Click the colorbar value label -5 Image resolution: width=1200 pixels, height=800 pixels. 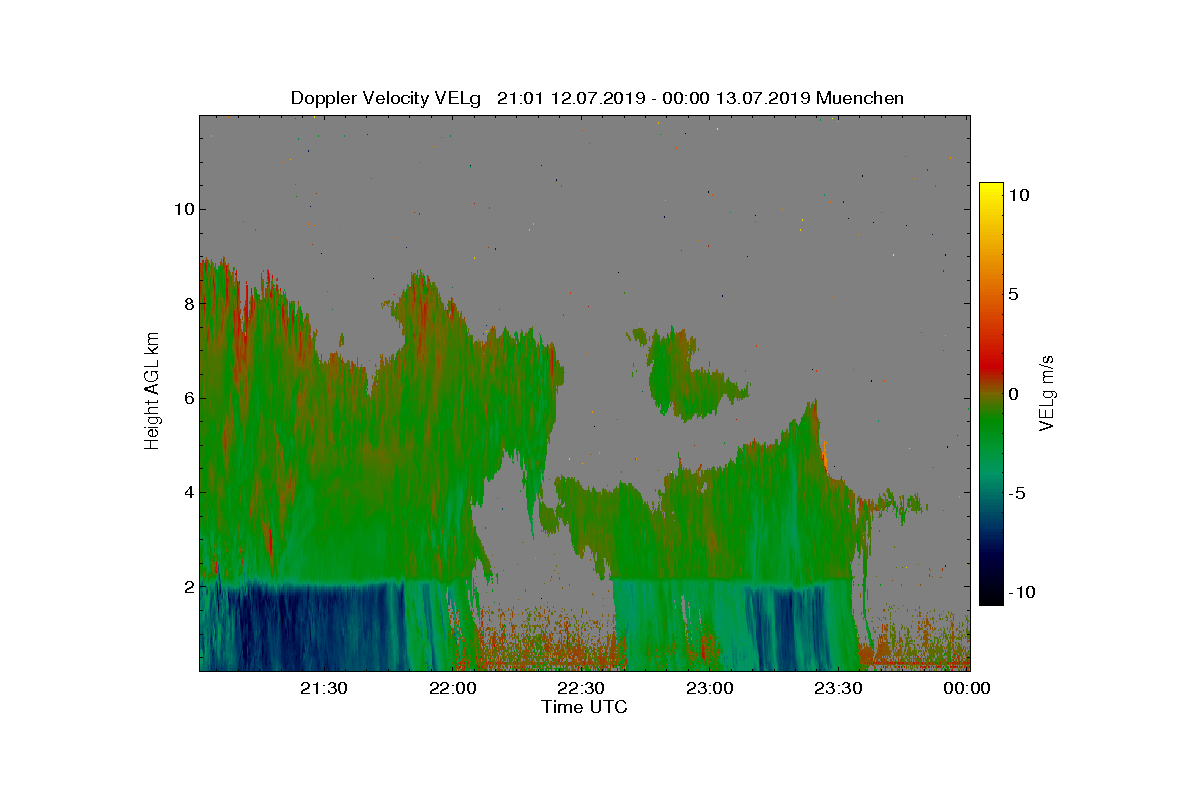point(1017,493)
